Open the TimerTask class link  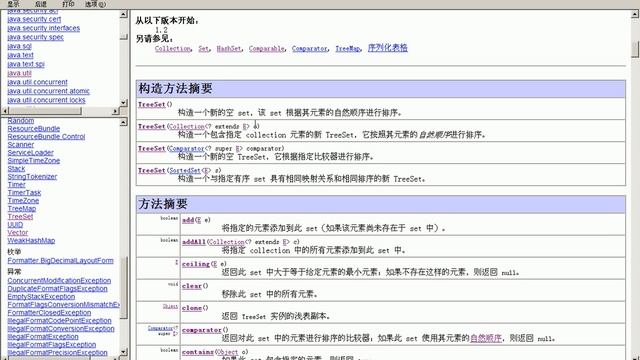(x=24, y=193)
